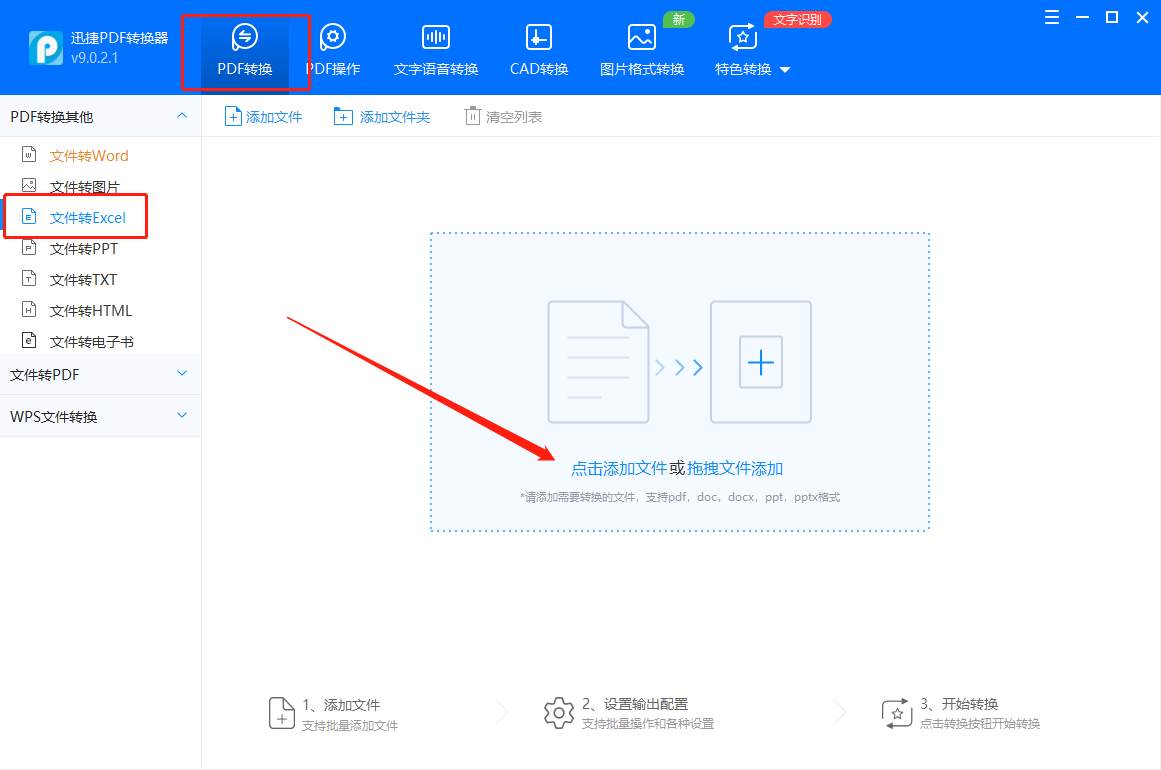Click the PDF转换 circular arrows icon
This screenshot has height=770, width=1161.
pos(245,36)
